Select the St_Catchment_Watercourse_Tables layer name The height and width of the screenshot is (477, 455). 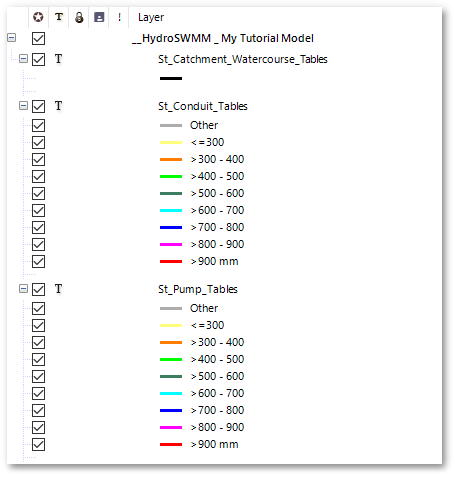click(x=243, y=59)
